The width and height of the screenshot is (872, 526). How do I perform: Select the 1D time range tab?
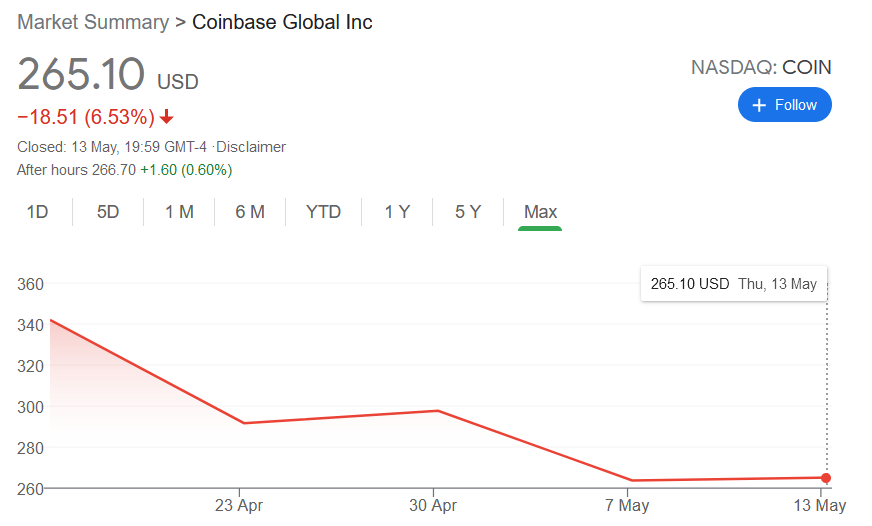tap(37, 212)
